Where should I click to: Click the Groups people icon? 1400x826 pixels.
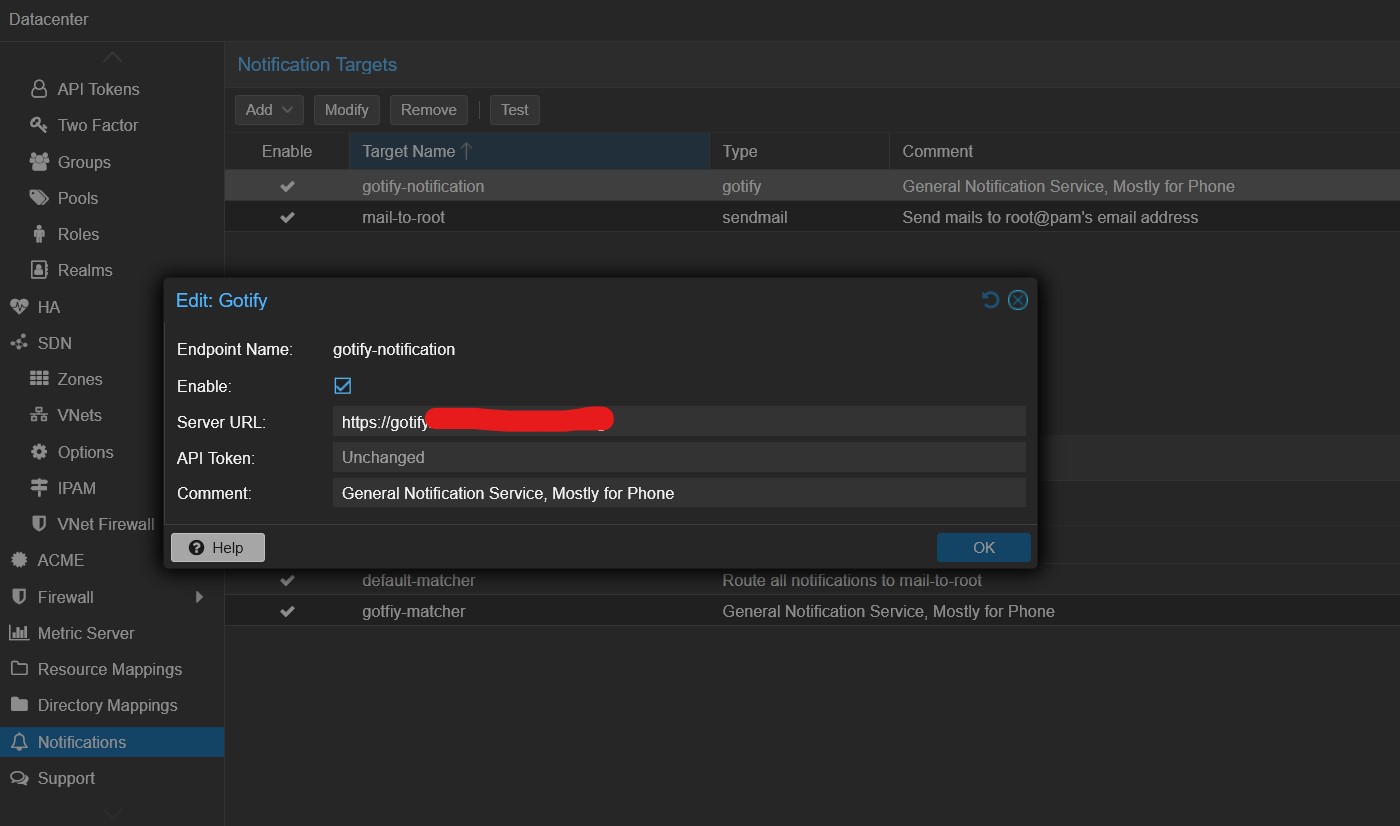[39, 161]
